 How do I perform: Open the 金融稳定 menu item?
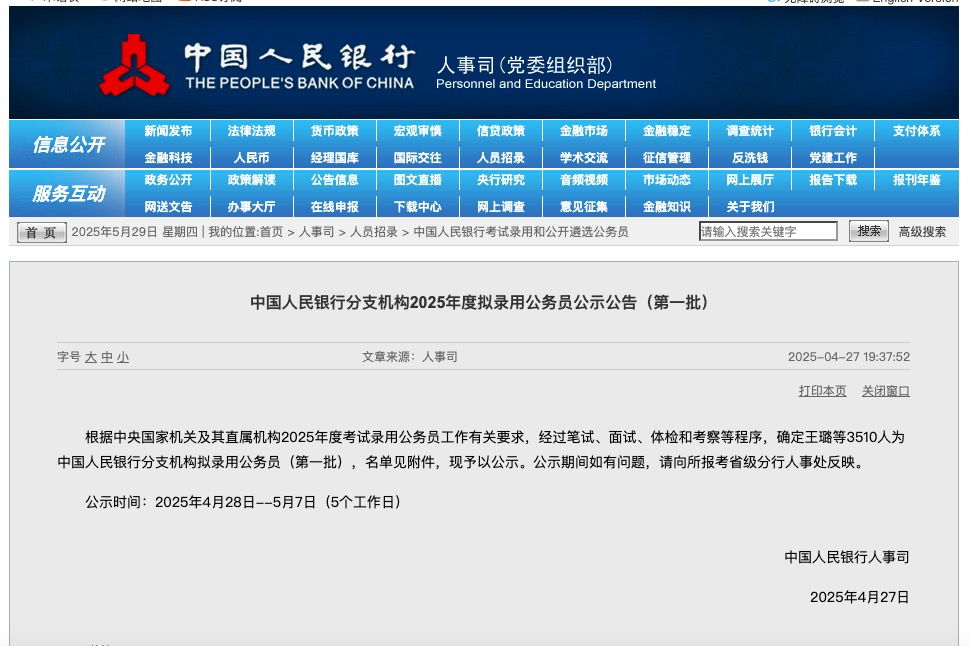coord(667,131)
